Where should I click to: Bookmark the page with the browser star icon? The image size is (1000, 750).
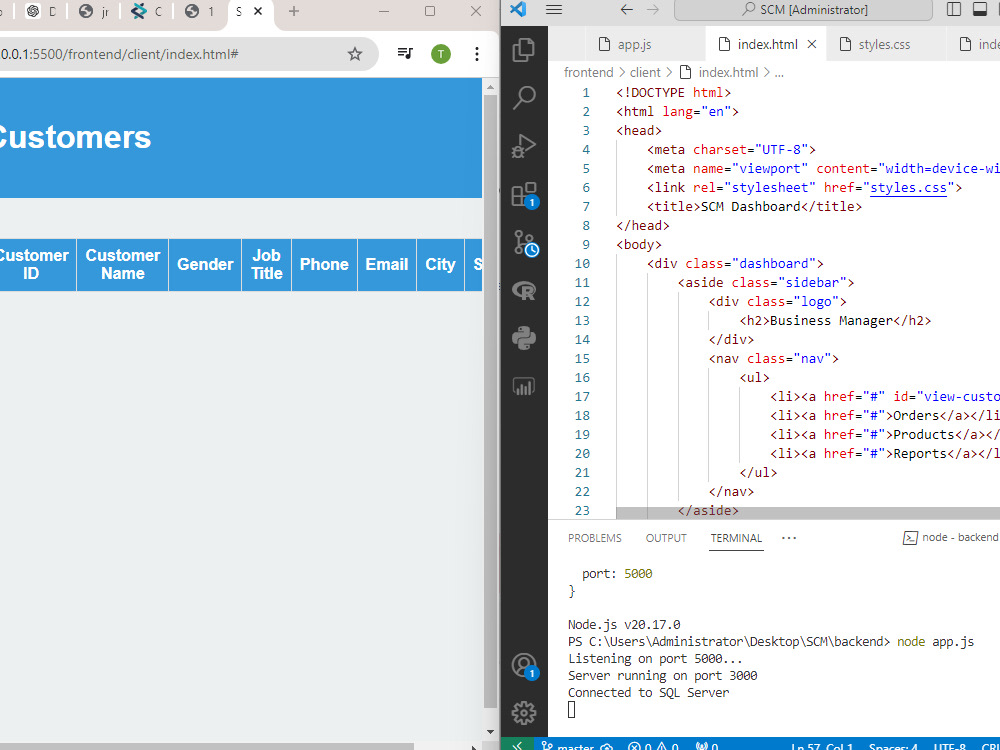pos(355,54)
